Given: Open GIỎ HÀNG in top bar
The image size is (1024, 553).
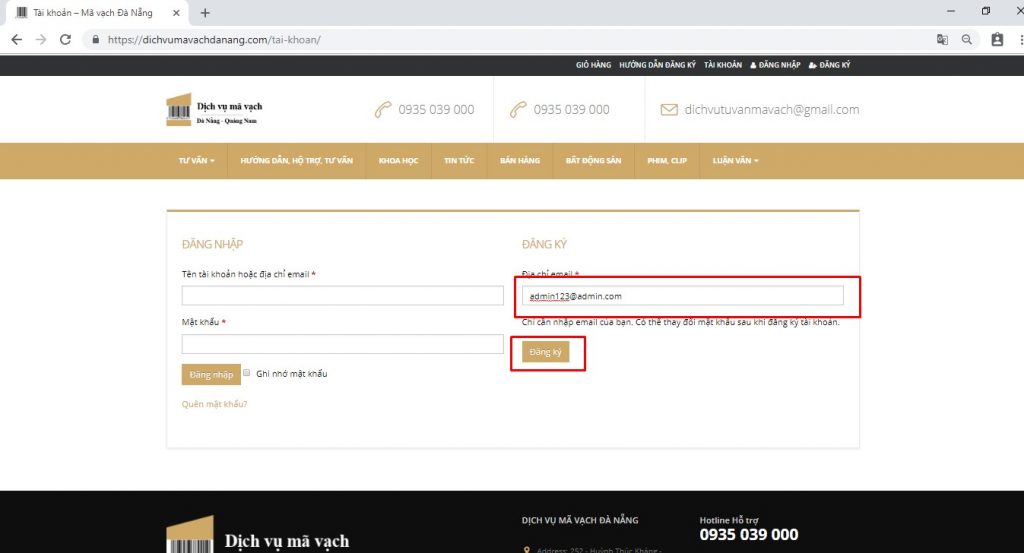Looking at the screenshot, I should 593,65.
